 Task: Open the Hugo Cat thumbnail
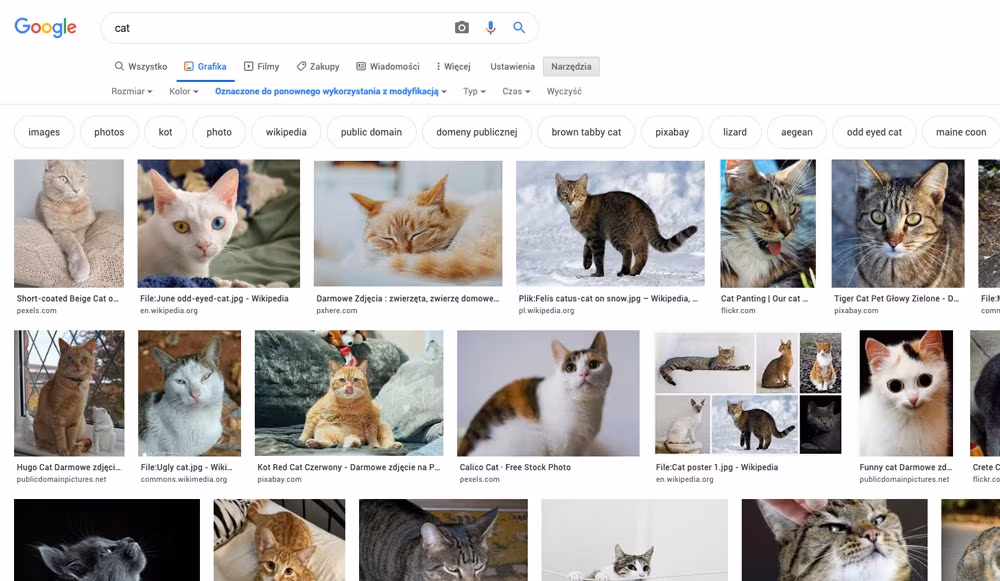point(69,393)
